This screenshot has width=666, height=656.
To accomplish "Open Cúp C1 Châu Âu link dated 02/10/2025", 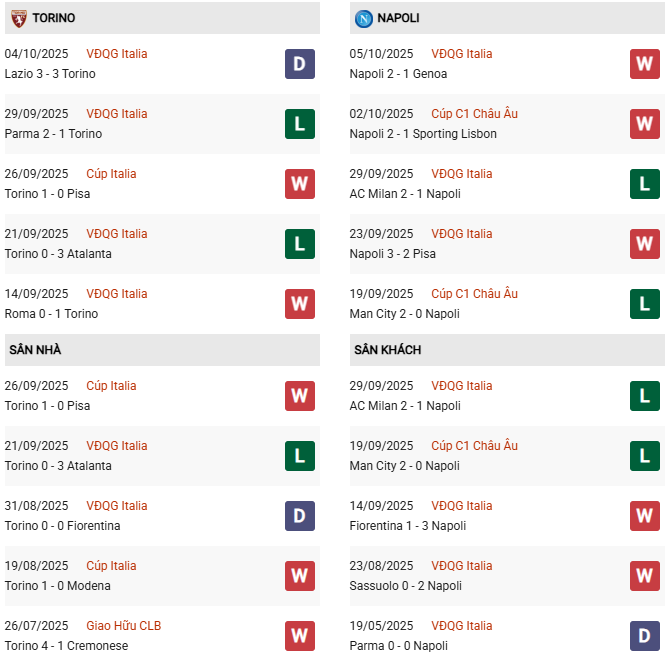I will coord(474,114).
